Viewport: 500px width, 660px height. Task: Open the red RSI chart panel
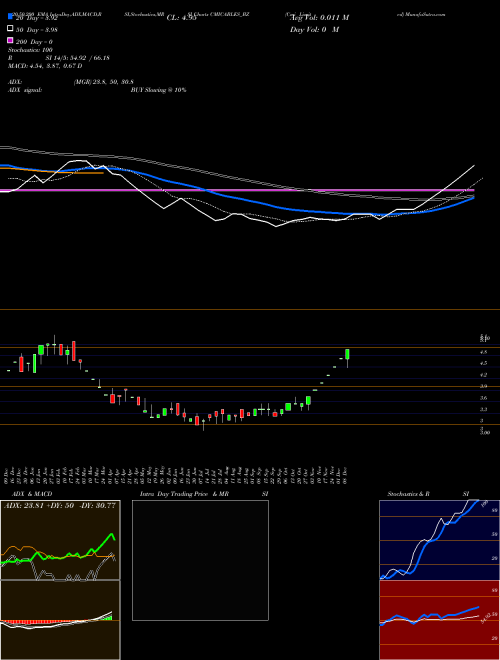439,620
